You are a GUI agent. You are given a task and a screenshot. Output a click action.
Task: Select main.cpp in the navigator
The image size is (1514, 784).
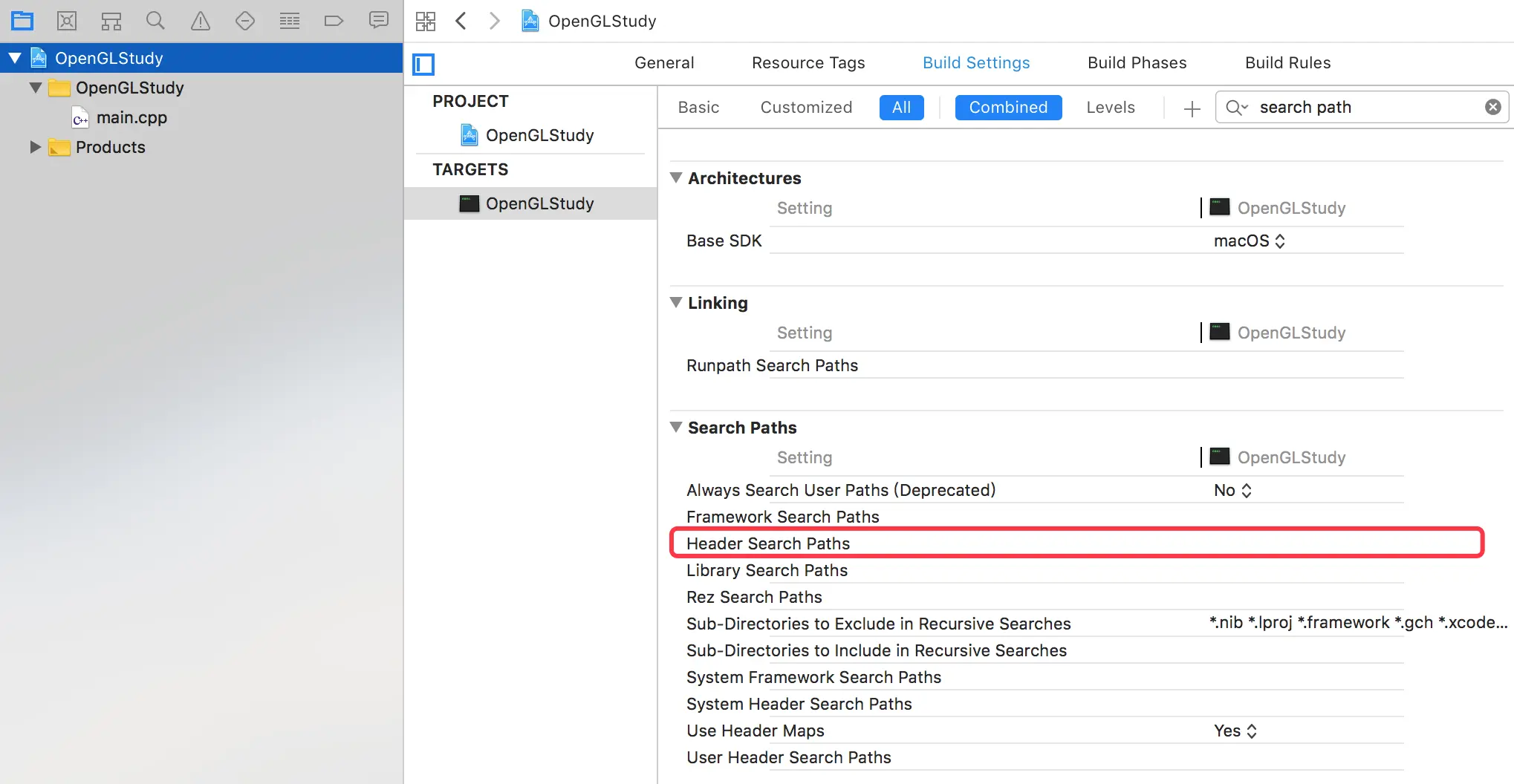point(131,117)
